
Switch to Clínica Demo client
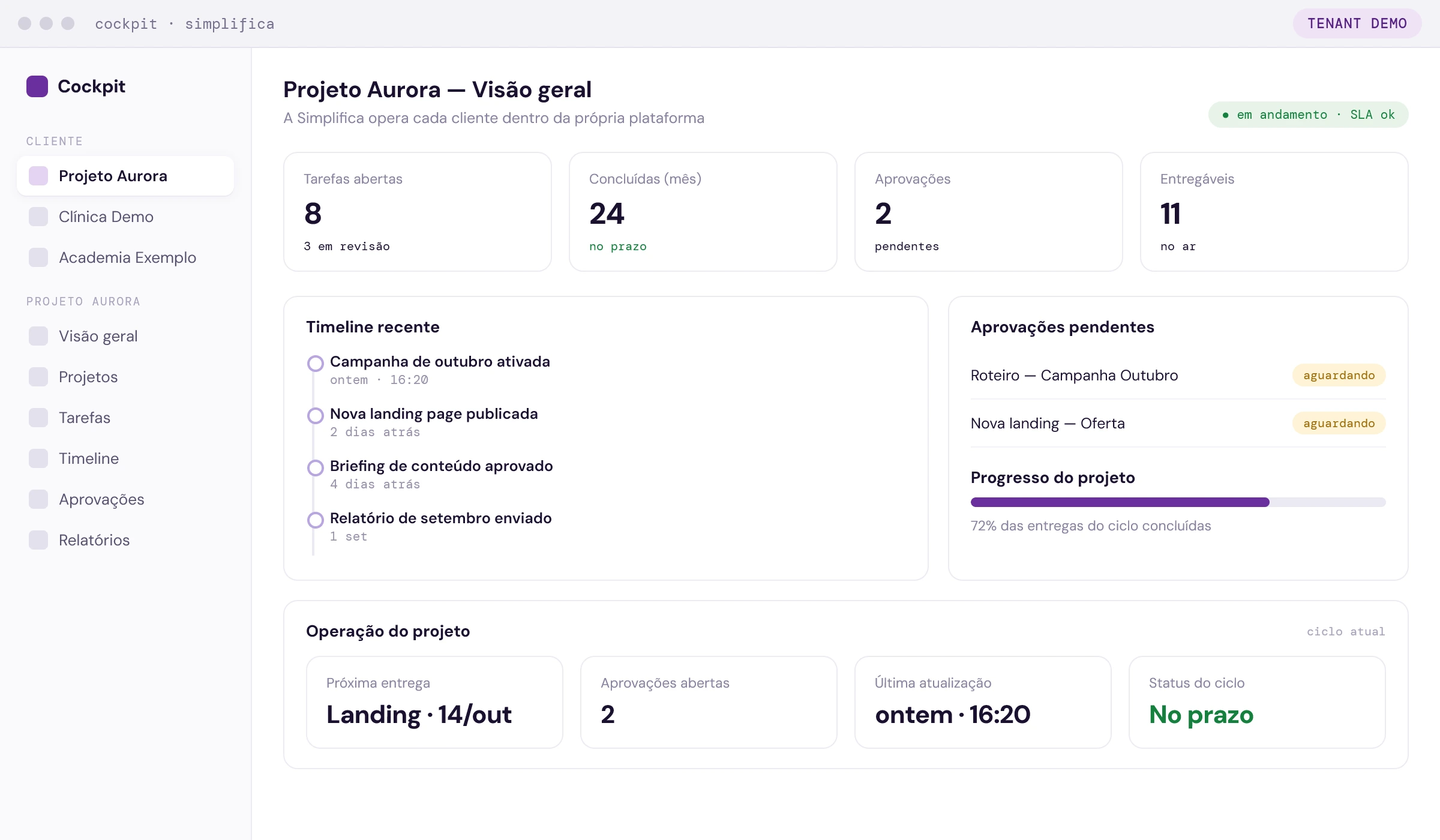click(x=125, y=217)
